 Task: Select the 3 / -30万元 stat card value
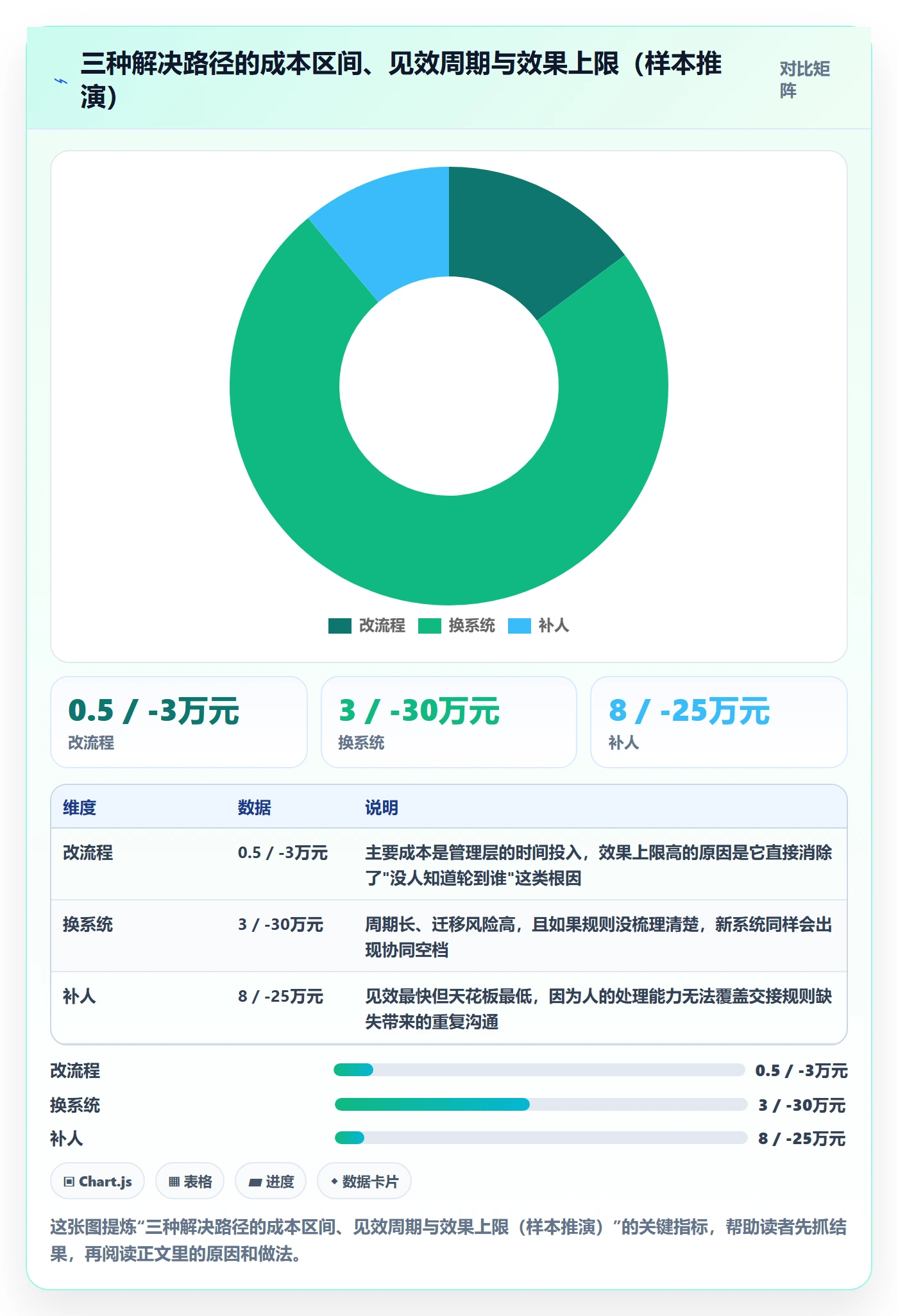(419, 711)
